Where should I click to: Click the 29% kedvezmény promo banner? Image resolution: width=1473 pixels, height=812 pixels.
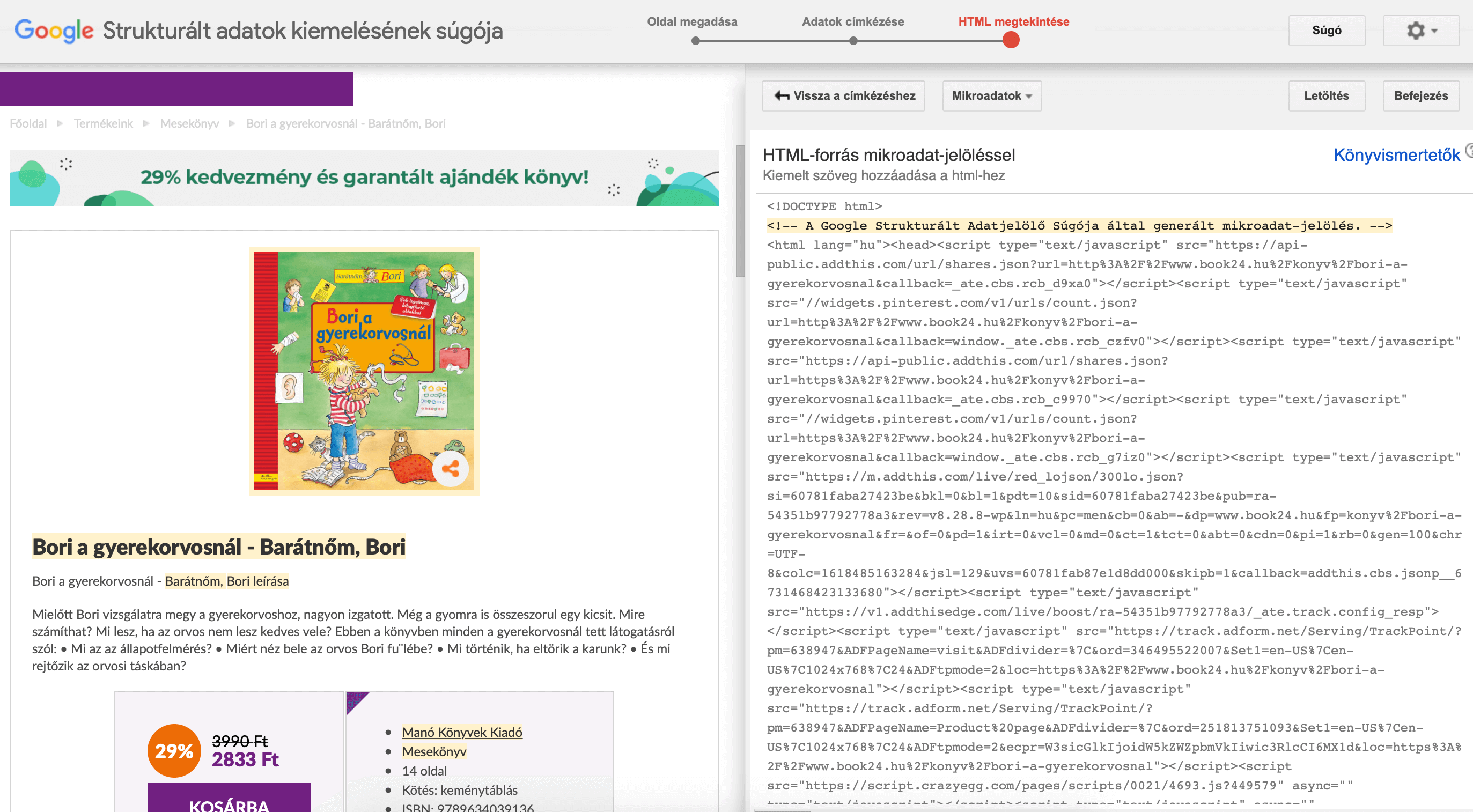point(364,178)
